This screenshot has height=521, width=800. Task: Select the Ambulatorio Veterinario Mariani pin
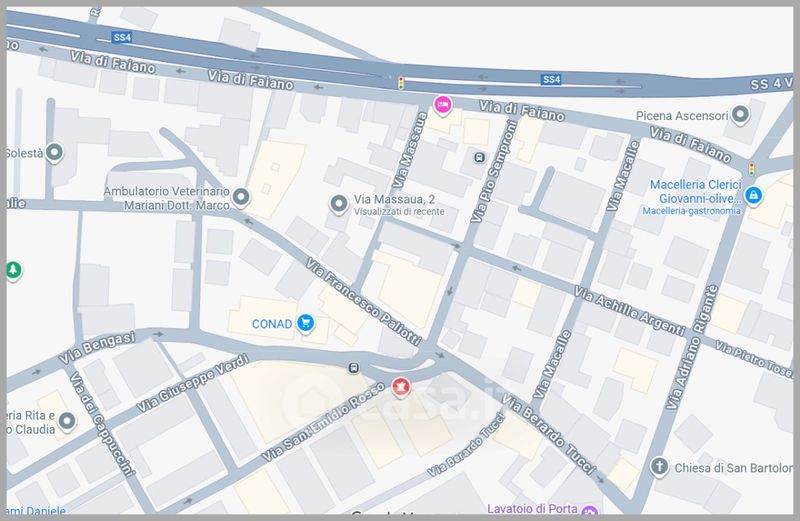pyautogui.click(x=242, y=198)
